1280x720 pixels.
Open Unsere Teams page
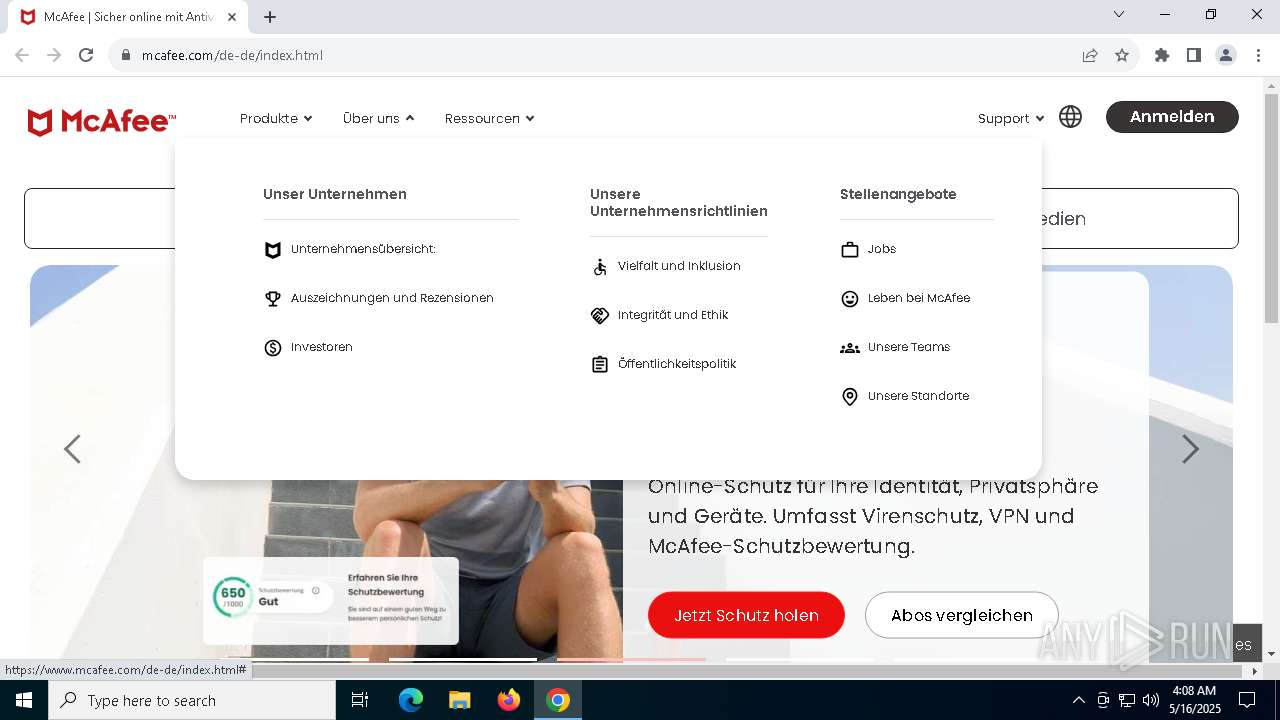coord(909,347)
